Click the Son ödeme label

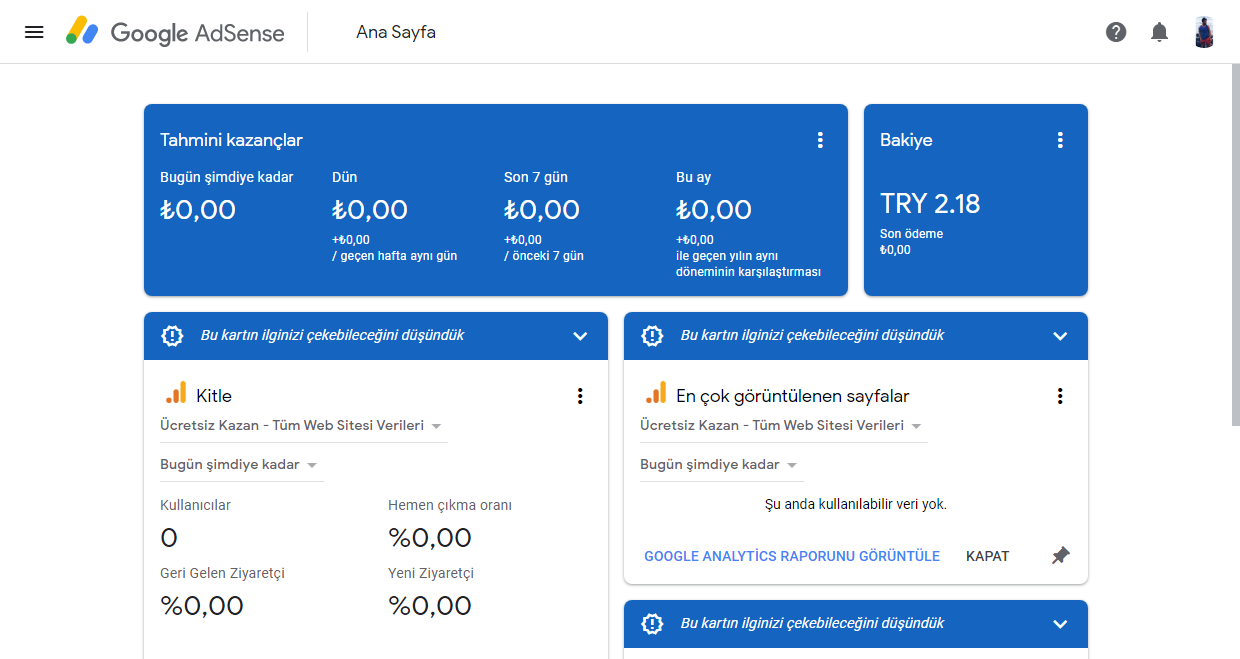911,234
